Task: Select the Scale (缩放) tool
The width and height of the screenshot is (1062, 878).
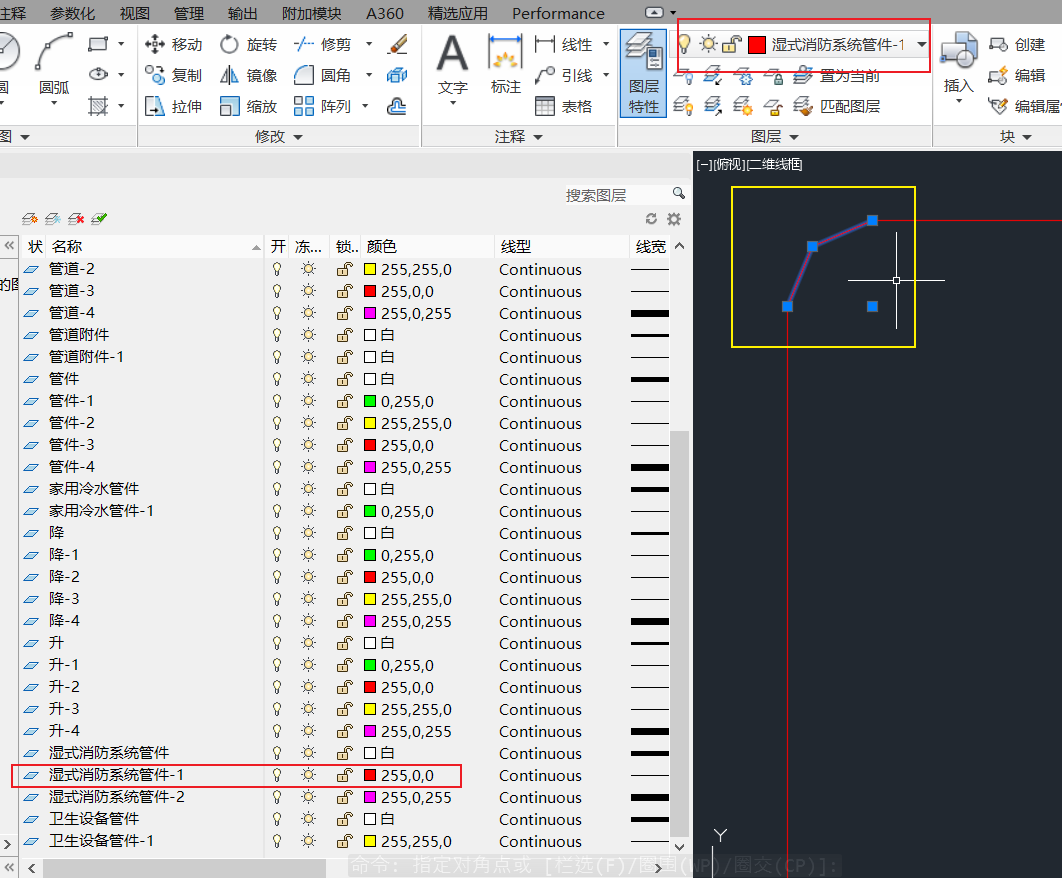Action: click(249, 106)
